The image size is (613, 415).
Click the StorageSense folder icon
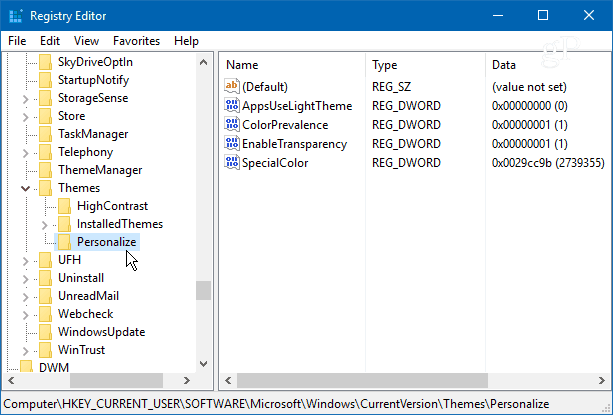pos(45,98)
